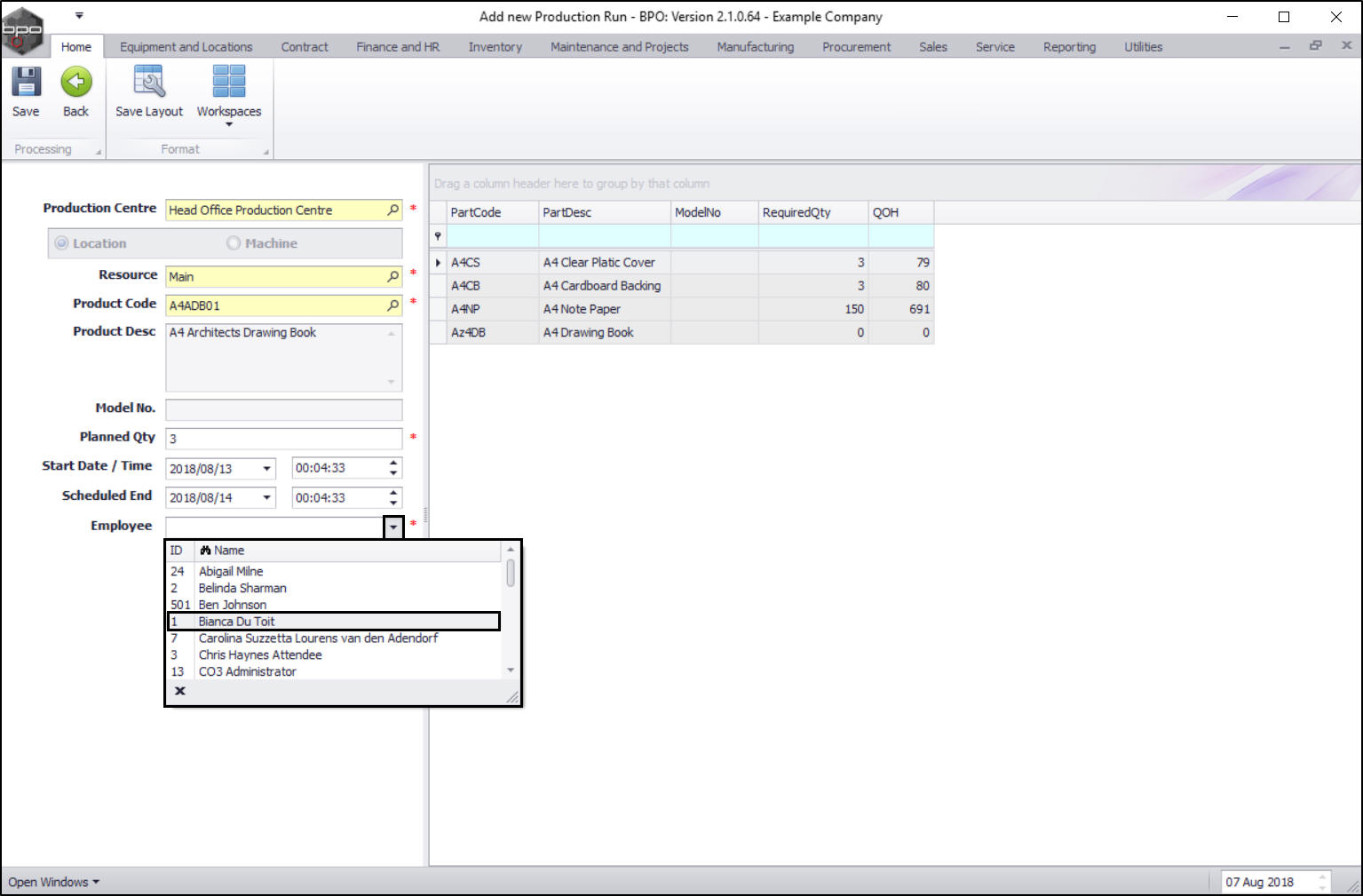Screen dimensions: 1363x896
Task: Open the Finance and HR tab
Action: 398,47
